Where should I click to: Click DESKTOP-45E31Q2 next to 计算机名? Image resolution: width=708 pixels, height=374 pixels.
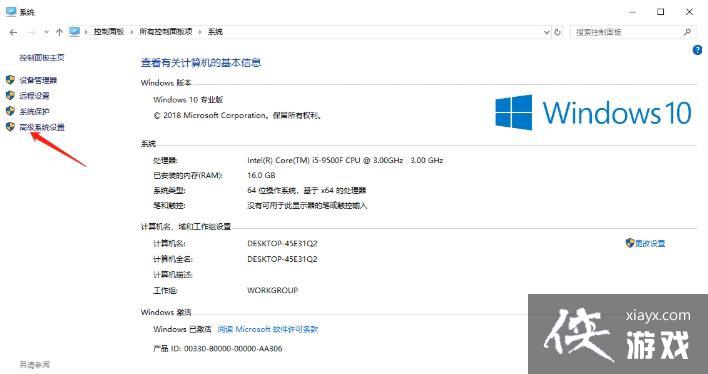coord(282,243)
